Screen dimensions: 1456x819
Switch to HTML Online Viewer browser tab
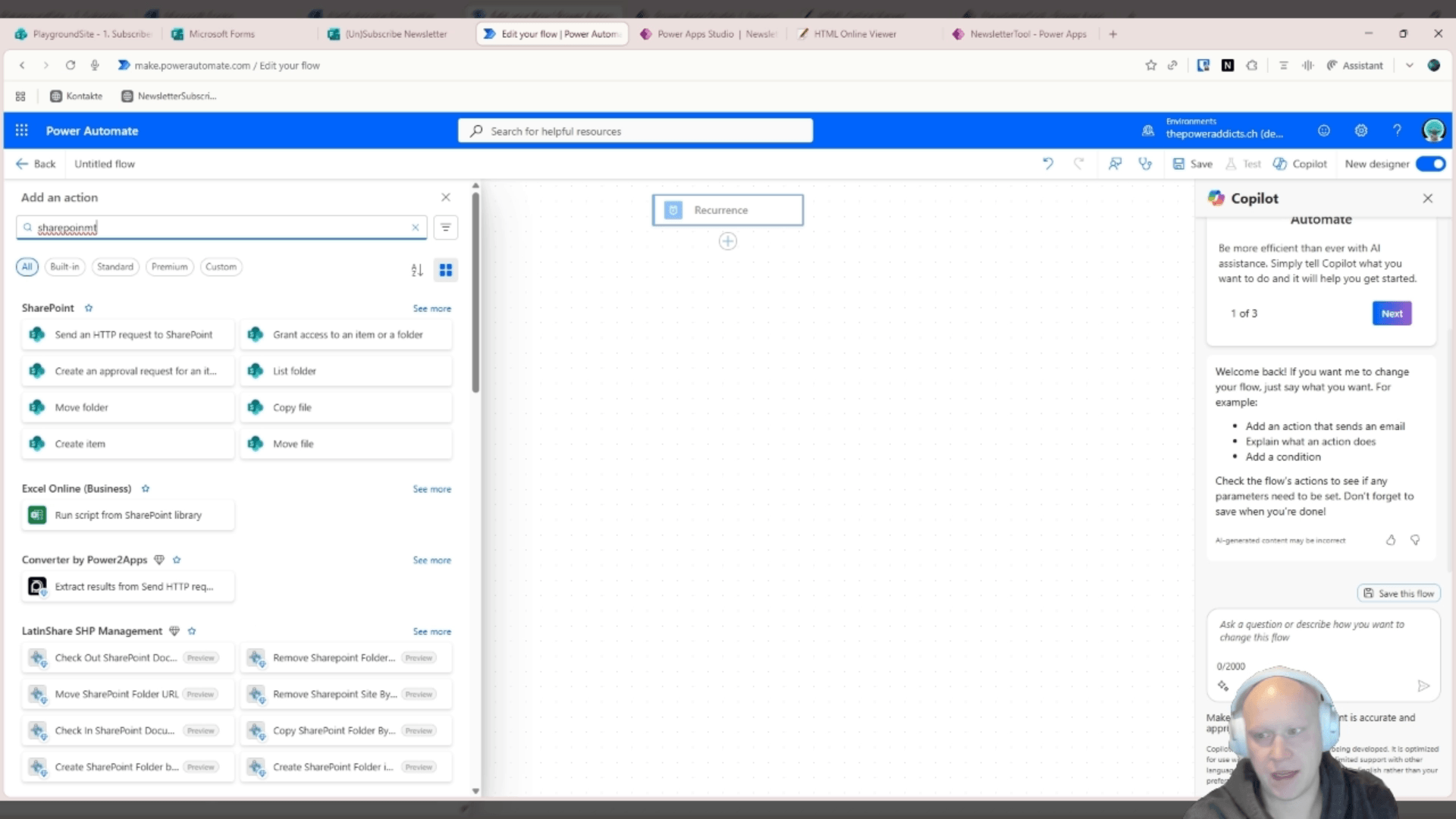click(855, 34)
